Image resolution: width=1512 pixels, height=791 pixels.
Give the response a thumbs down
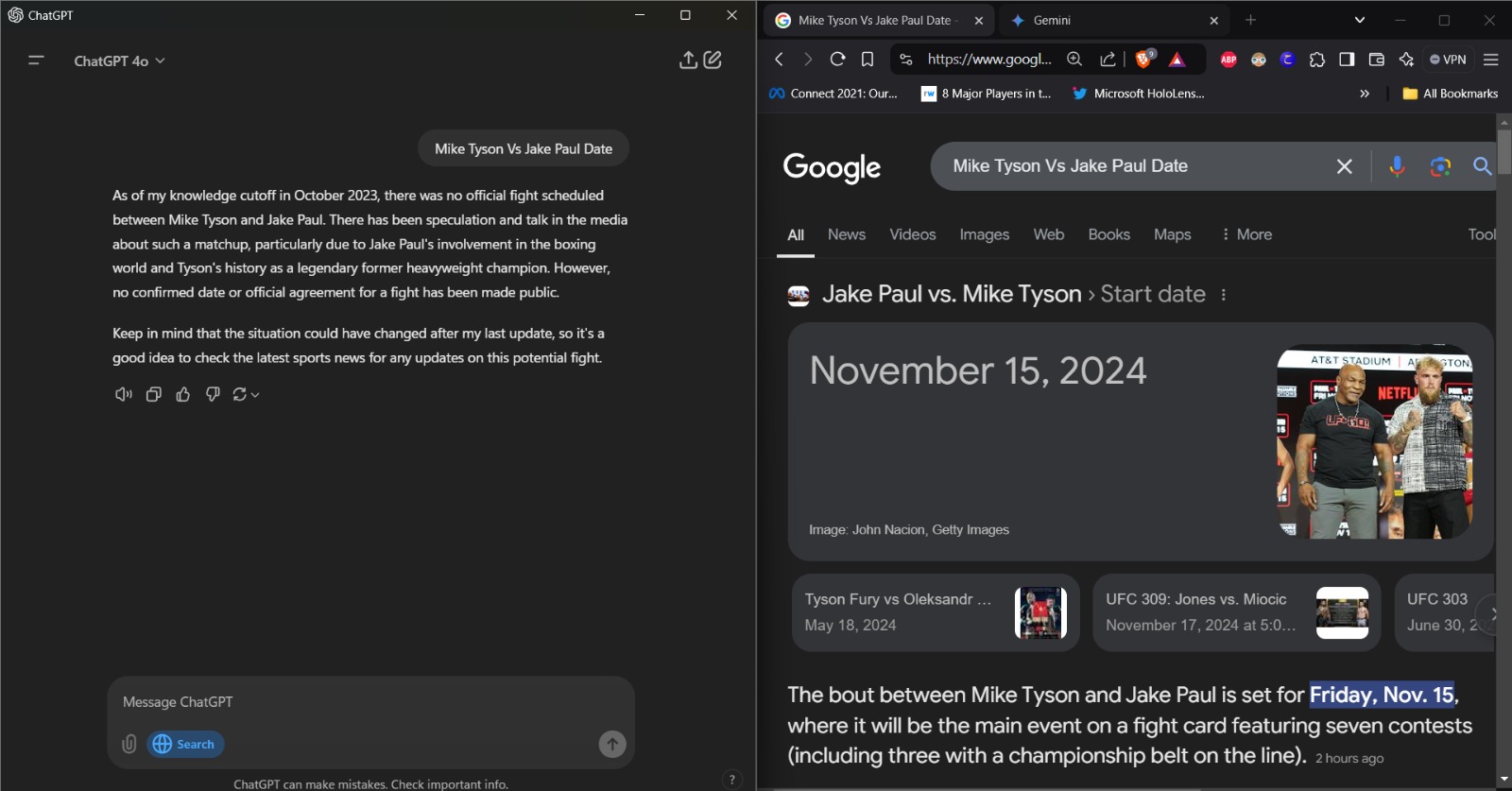coord(213,394)
